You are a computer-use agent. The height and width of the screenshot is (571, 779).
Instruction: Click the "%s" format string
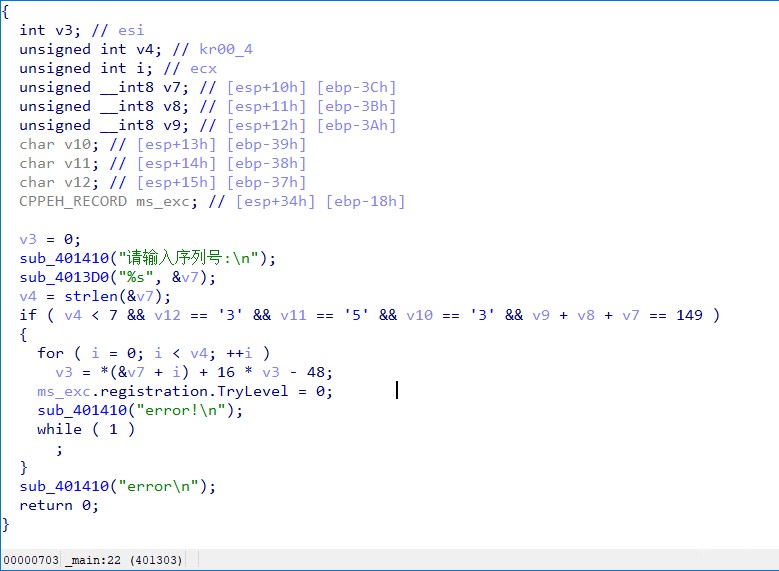[136, 277]
